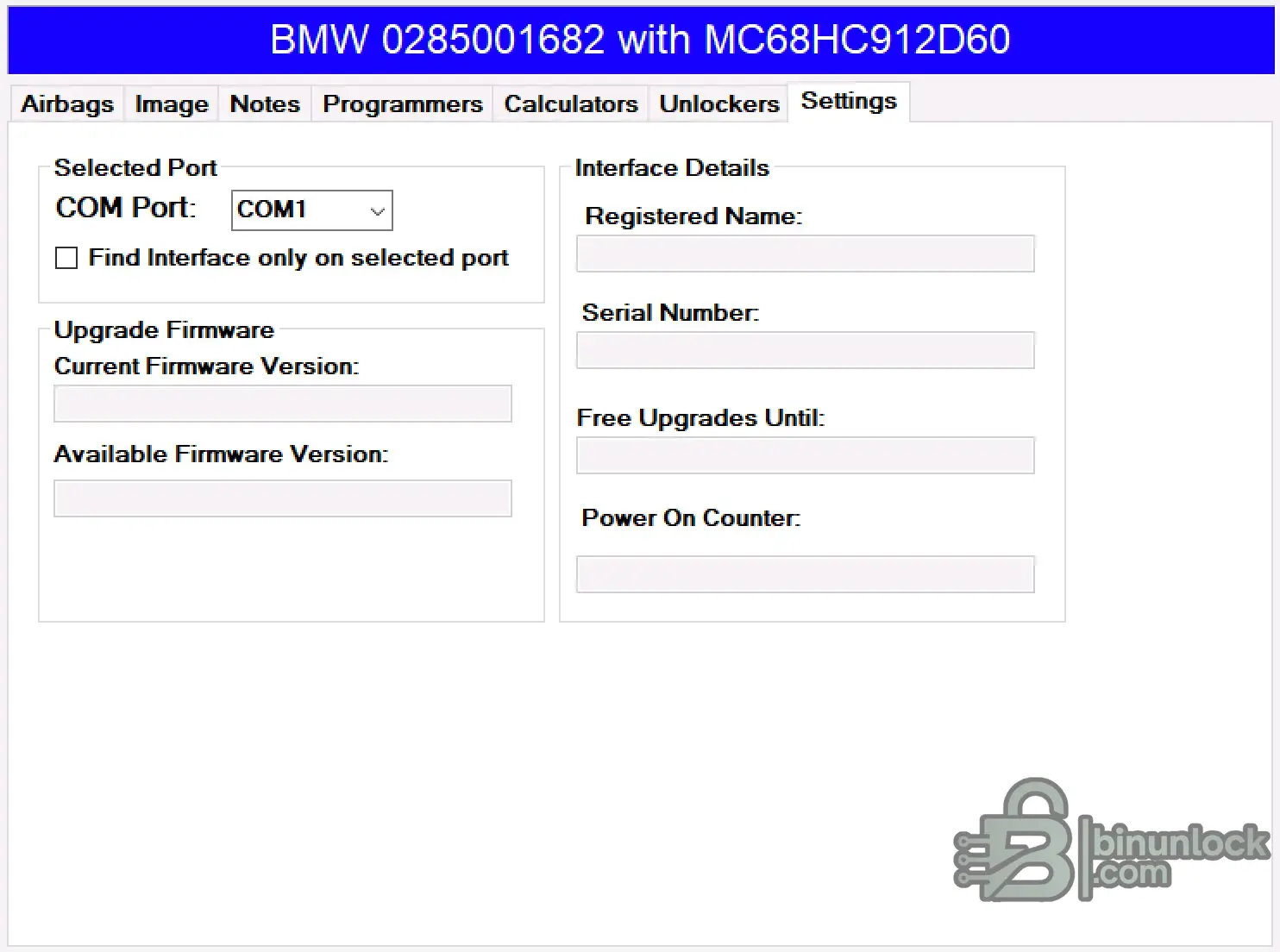Select the Programmers tab

click(403, 103)
